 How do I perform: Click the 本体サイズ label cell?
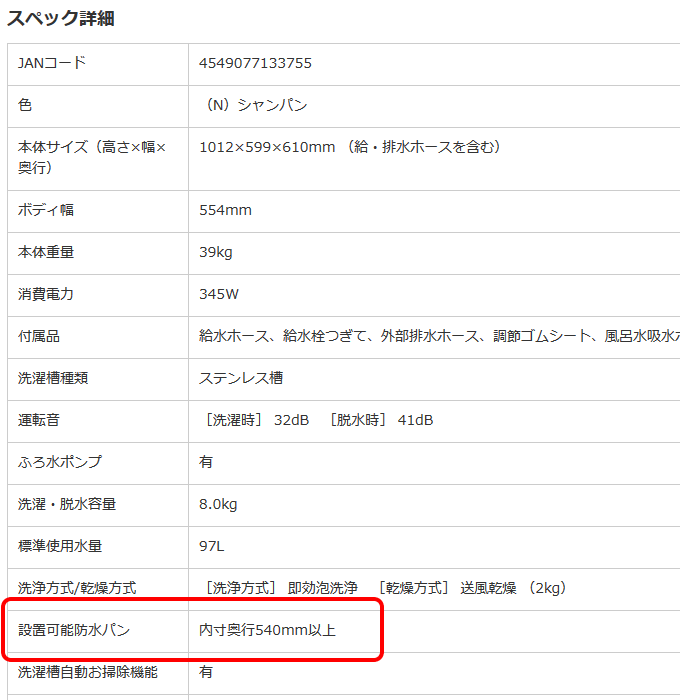pos(98,159)
